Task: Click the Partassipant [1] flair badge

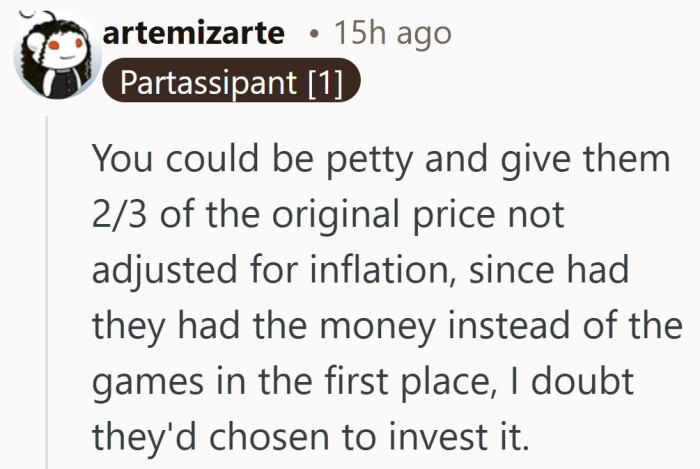Action: point(231,83)
